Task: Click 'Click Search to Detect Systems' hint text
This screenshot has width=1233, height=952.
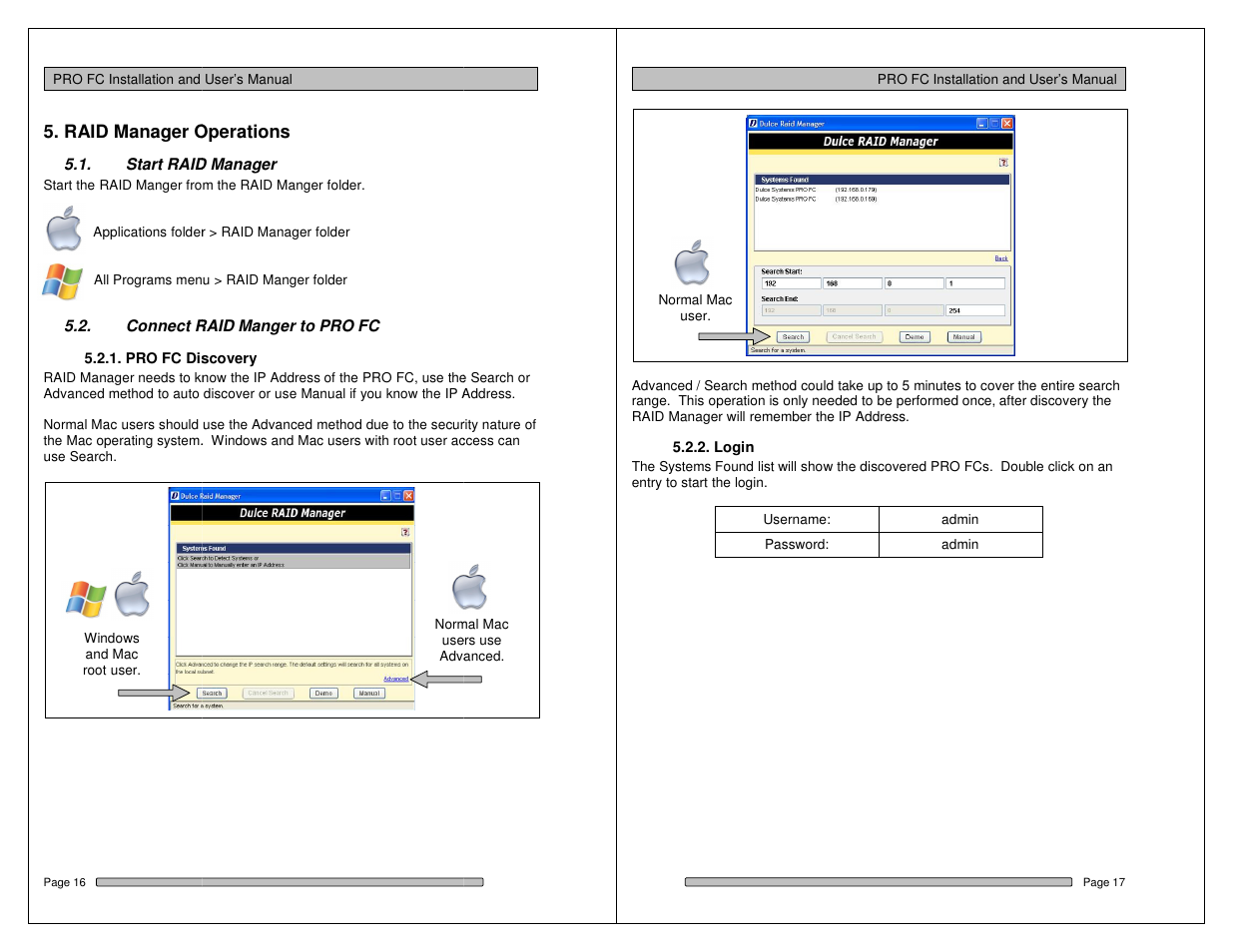Action: click(219, 558)
